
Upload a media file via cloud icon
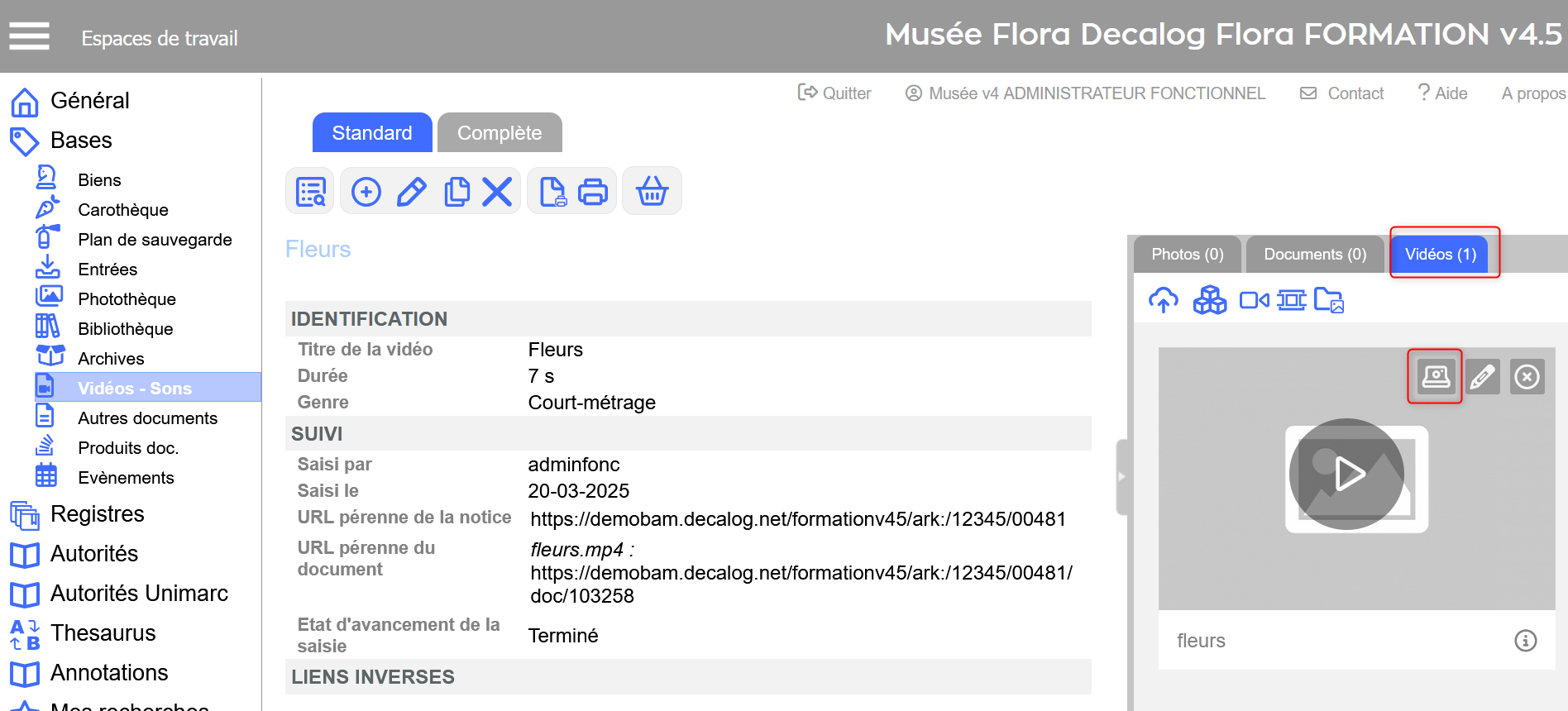1164,300
